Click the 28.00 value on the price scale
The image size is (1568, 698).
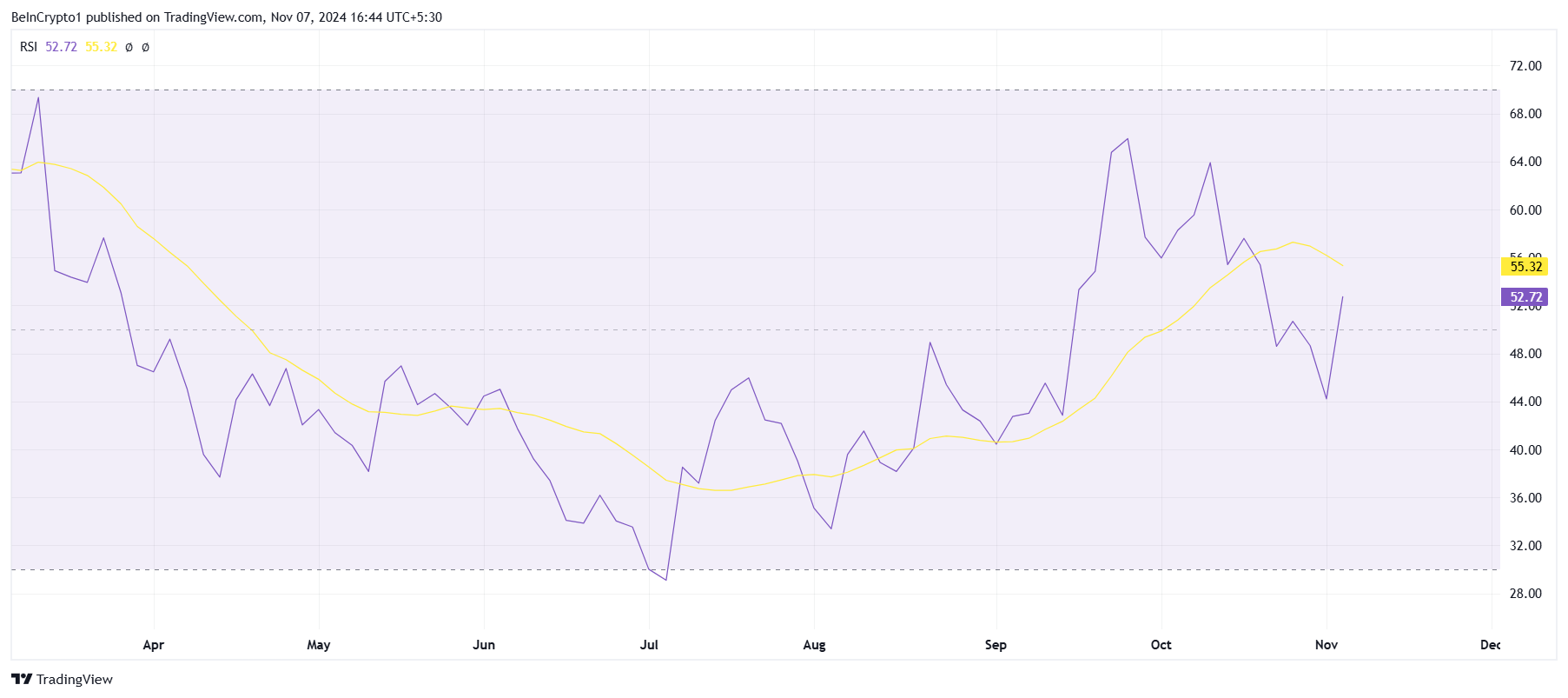point(1525,594)
